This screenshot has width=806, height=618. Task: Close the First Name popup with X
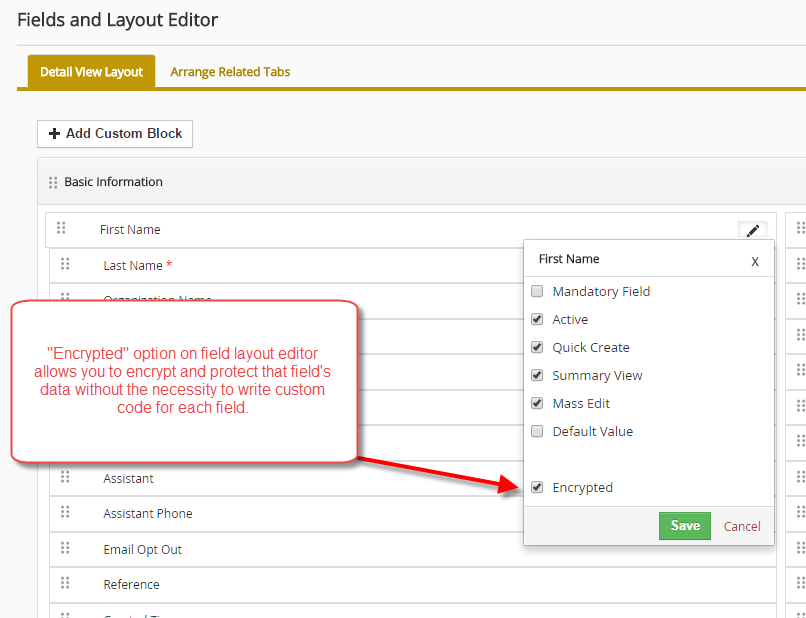(x=755, y=262)
